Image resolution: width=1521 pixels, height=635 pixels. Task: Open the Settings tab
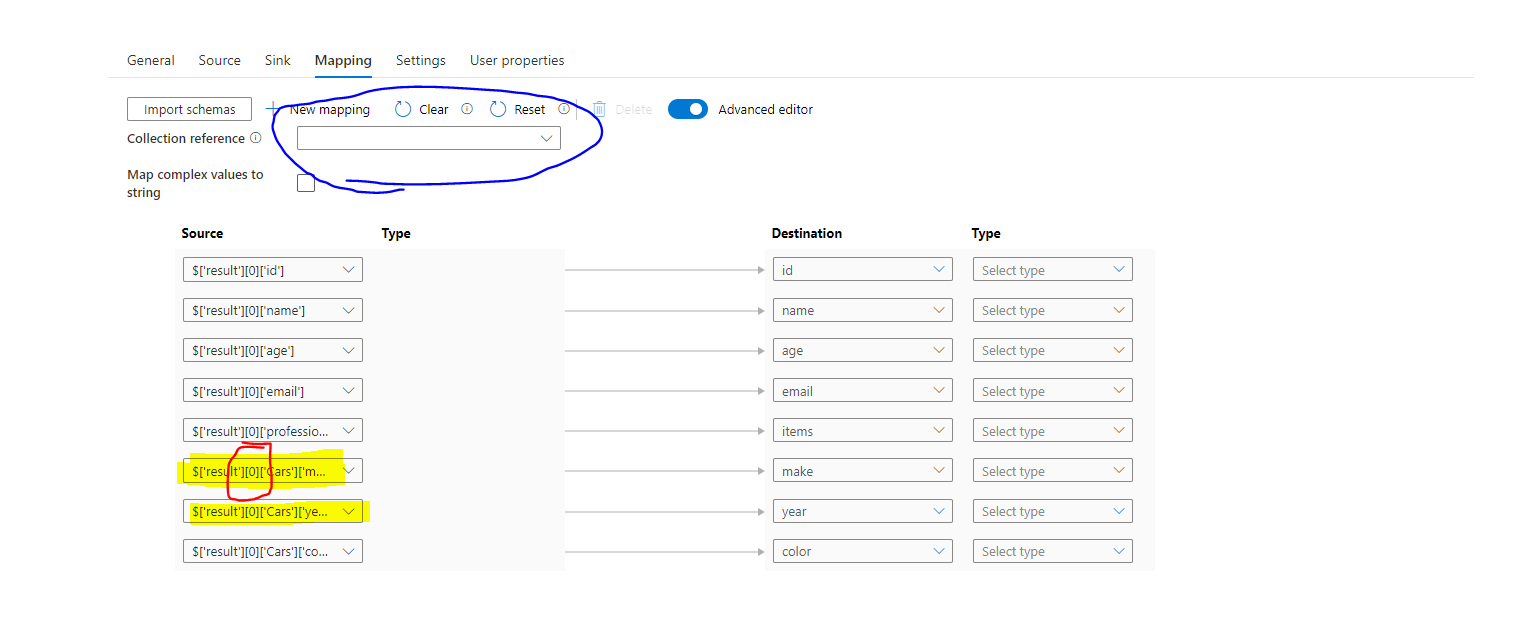point(420,60)
